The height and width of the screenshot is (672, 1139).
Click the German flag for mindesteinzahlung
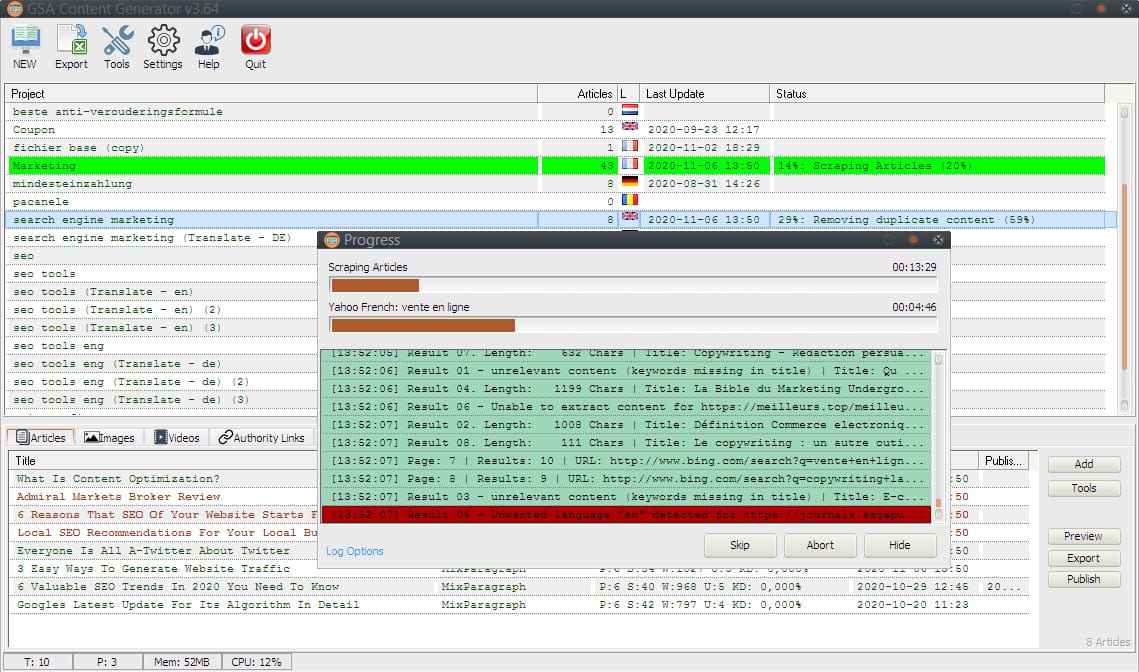click(x=630, y=183)
